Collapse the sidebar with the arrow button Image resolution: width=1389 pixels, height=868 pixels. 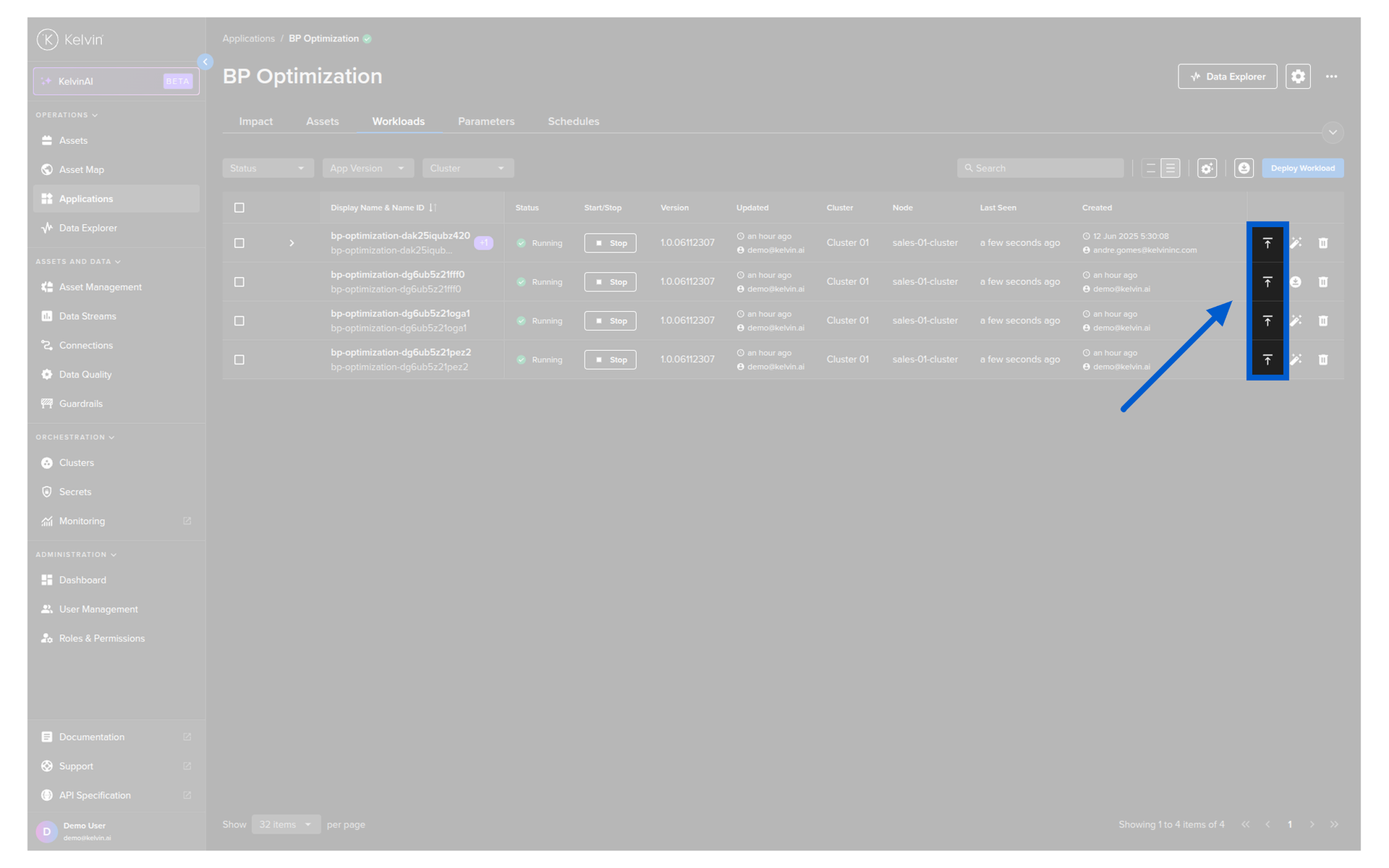point(205,62)
